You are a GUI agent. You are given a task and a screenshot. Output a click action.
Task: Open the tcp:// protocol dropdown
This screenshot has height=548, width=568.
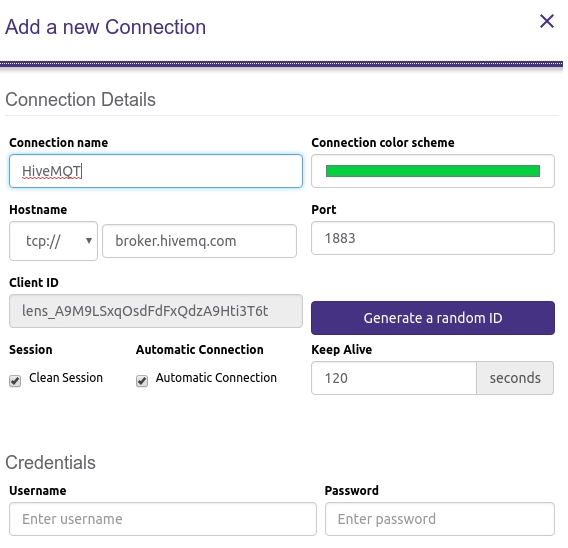coord(53,241)
